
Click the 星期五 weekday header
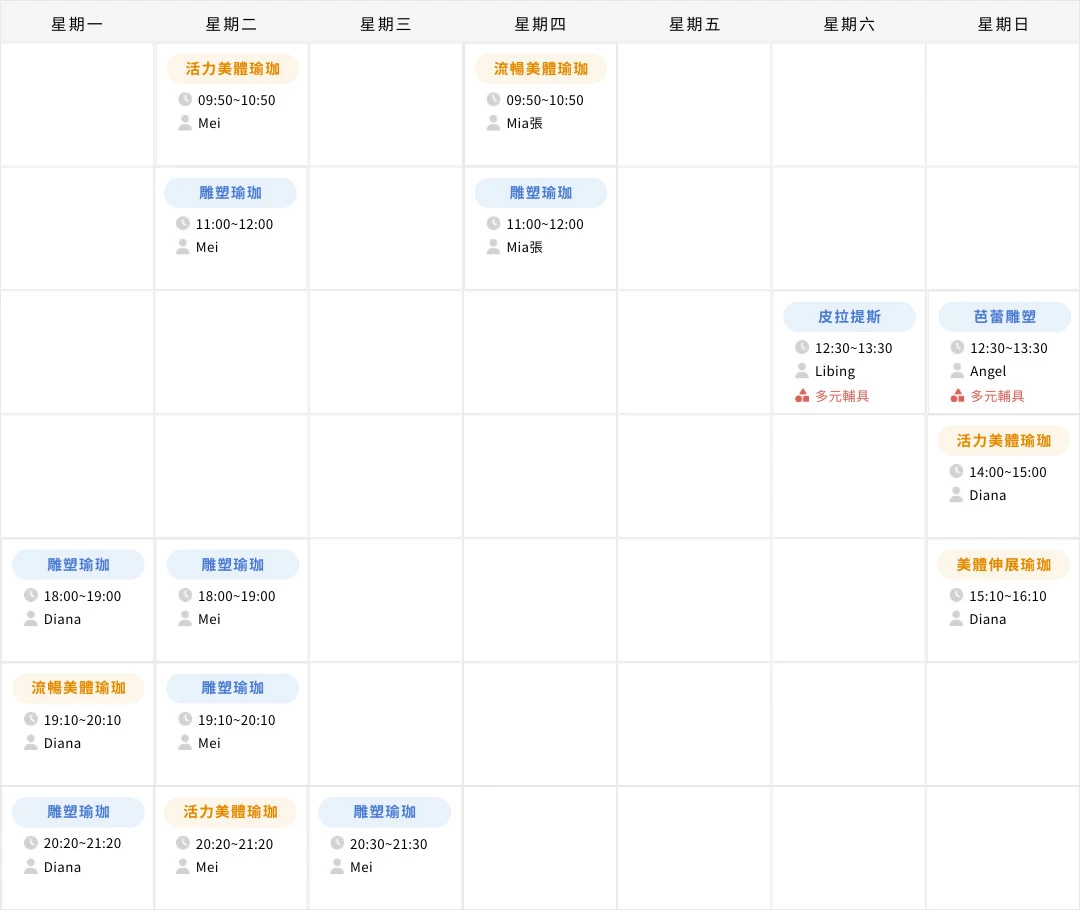point(694,22)
